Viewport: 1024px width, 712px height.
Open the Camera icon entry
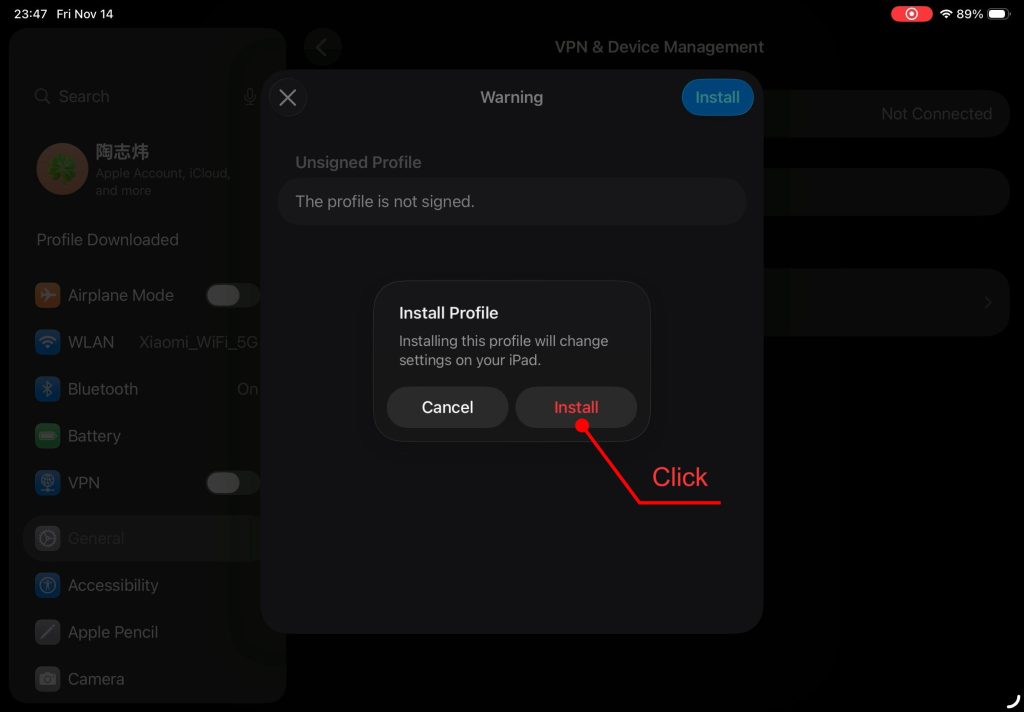coord(48,679)
